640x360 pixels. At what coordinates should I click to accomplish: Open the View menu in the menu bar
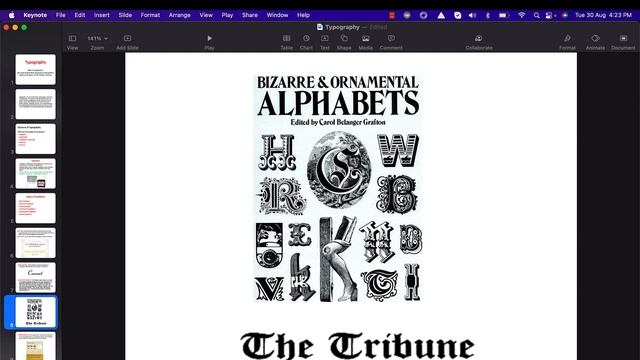click(x=206, y=15)
